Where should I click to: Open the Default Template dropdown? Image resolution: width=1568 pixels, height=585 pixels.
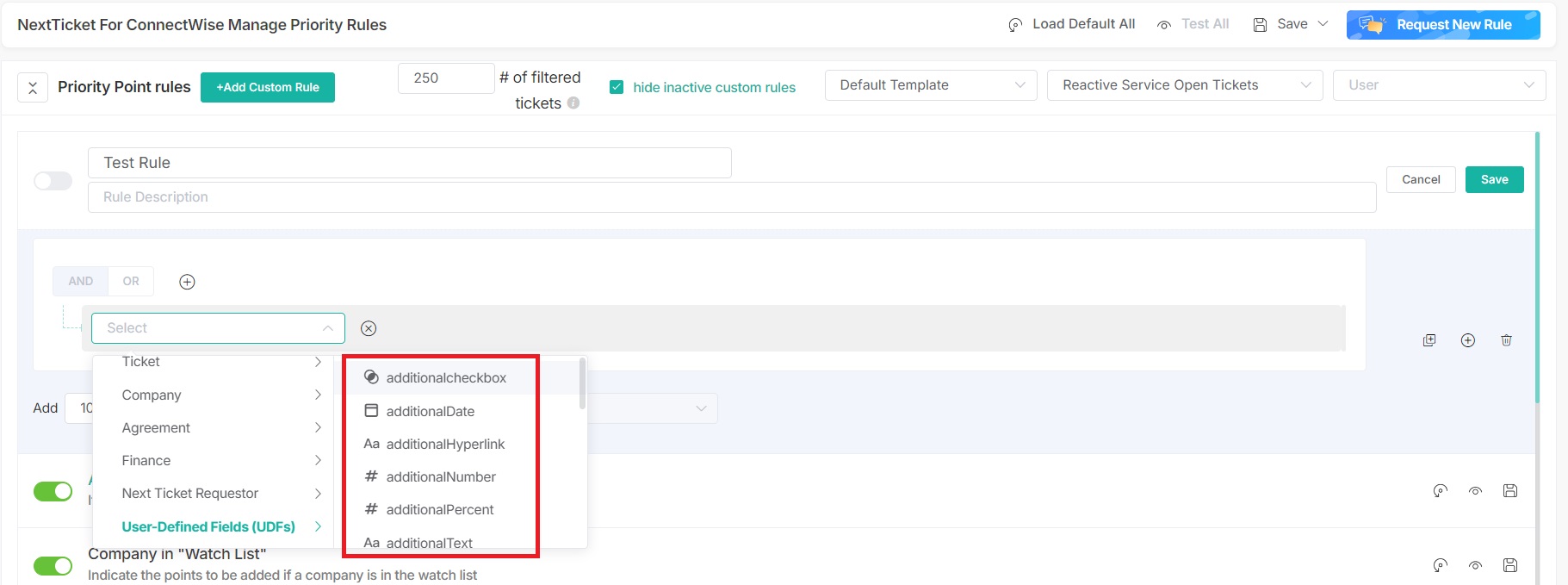pyautogui.click(x=931, y=85)
